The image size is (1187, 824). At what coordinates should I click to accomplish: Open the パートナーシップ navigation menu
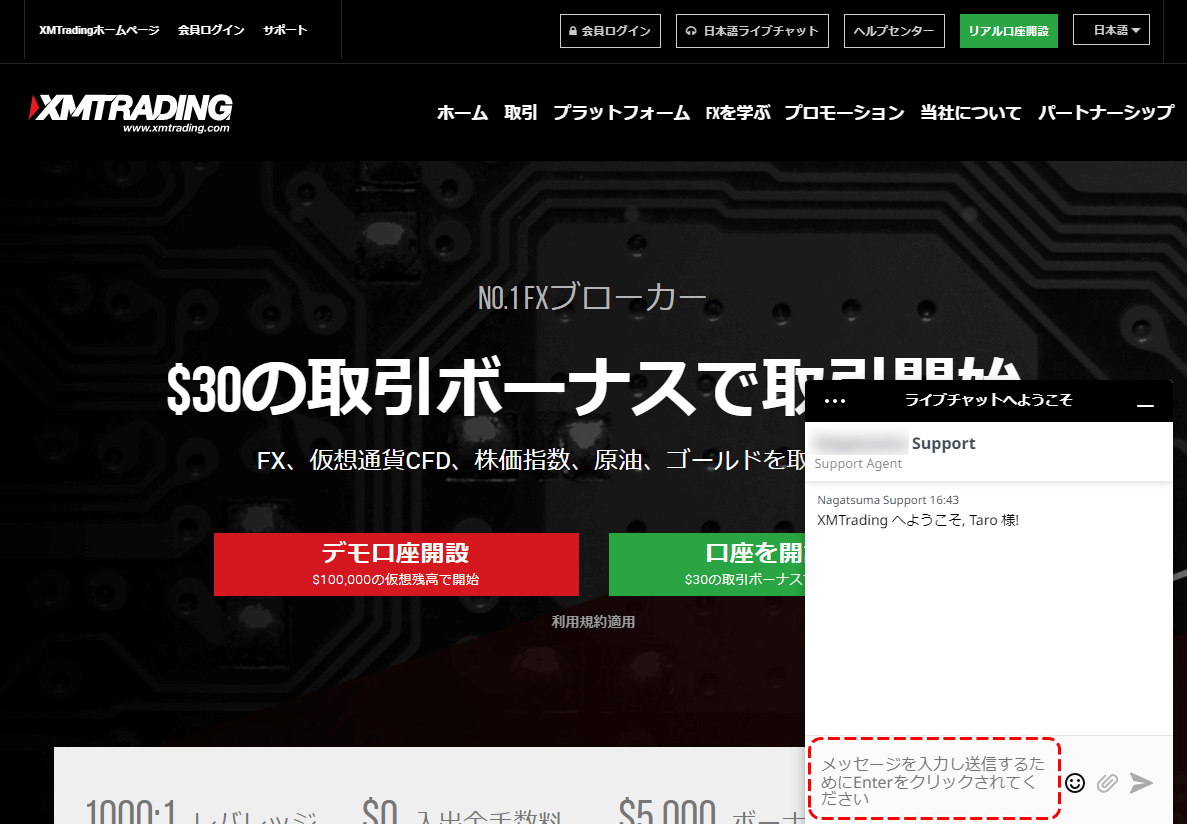coord(1105,113)
